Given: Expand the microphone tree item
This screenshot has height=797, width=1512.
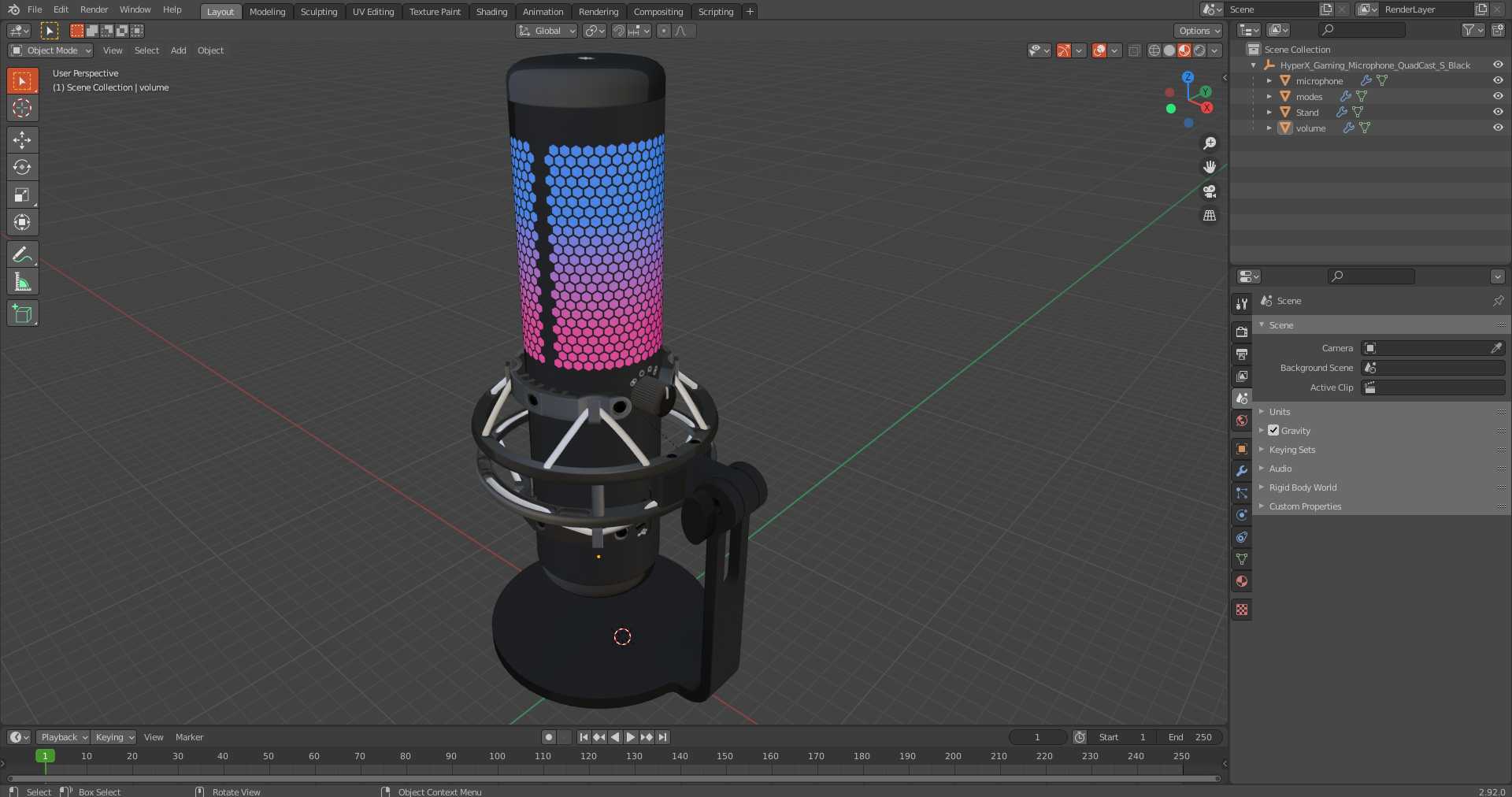Looking at the screenshot, I should [1269, 80].
